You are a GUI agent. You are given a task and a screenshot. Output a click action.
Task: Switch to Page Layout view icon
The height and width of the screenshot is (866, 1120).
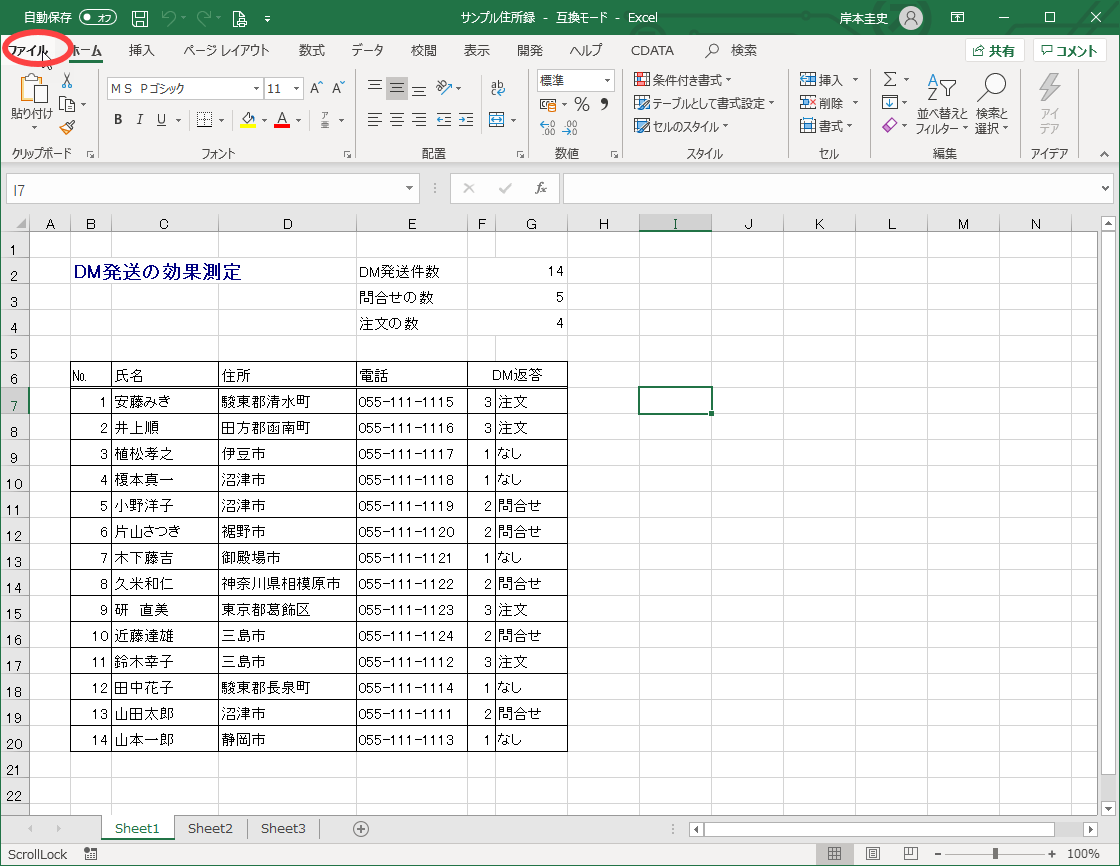(x=871, y=854)
